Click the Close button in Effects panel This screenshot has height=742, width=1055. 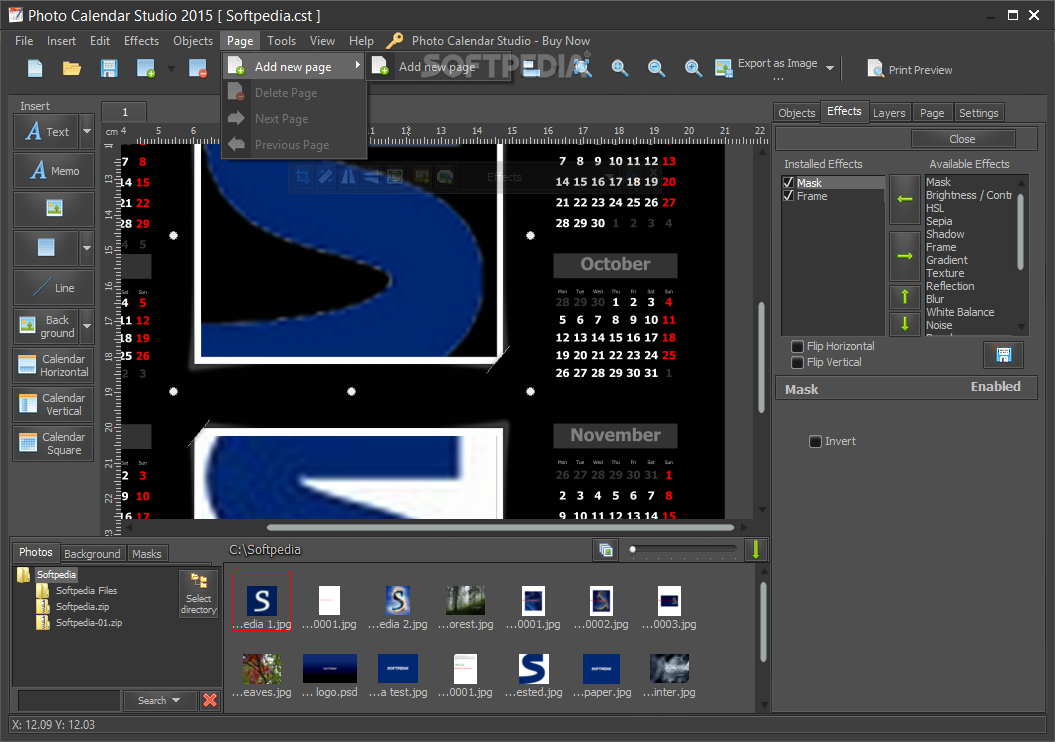pos(962,139)
